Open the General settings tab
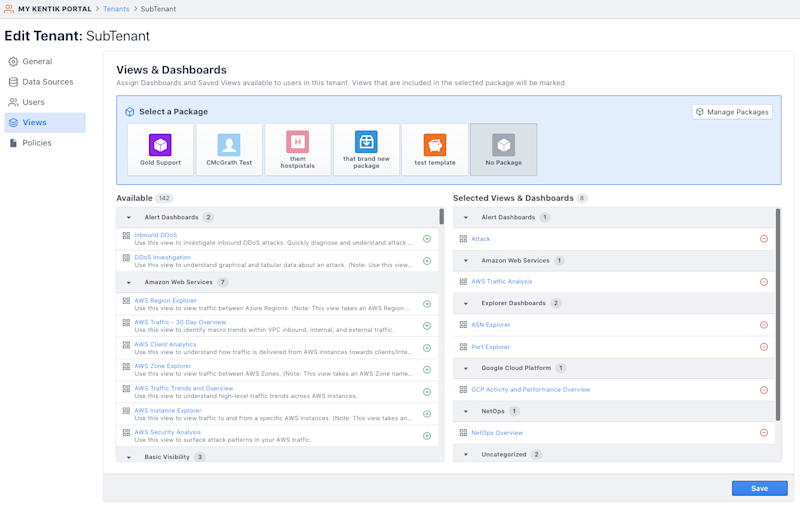The height and width of the screenshot is (508, 800). (45, 62)
